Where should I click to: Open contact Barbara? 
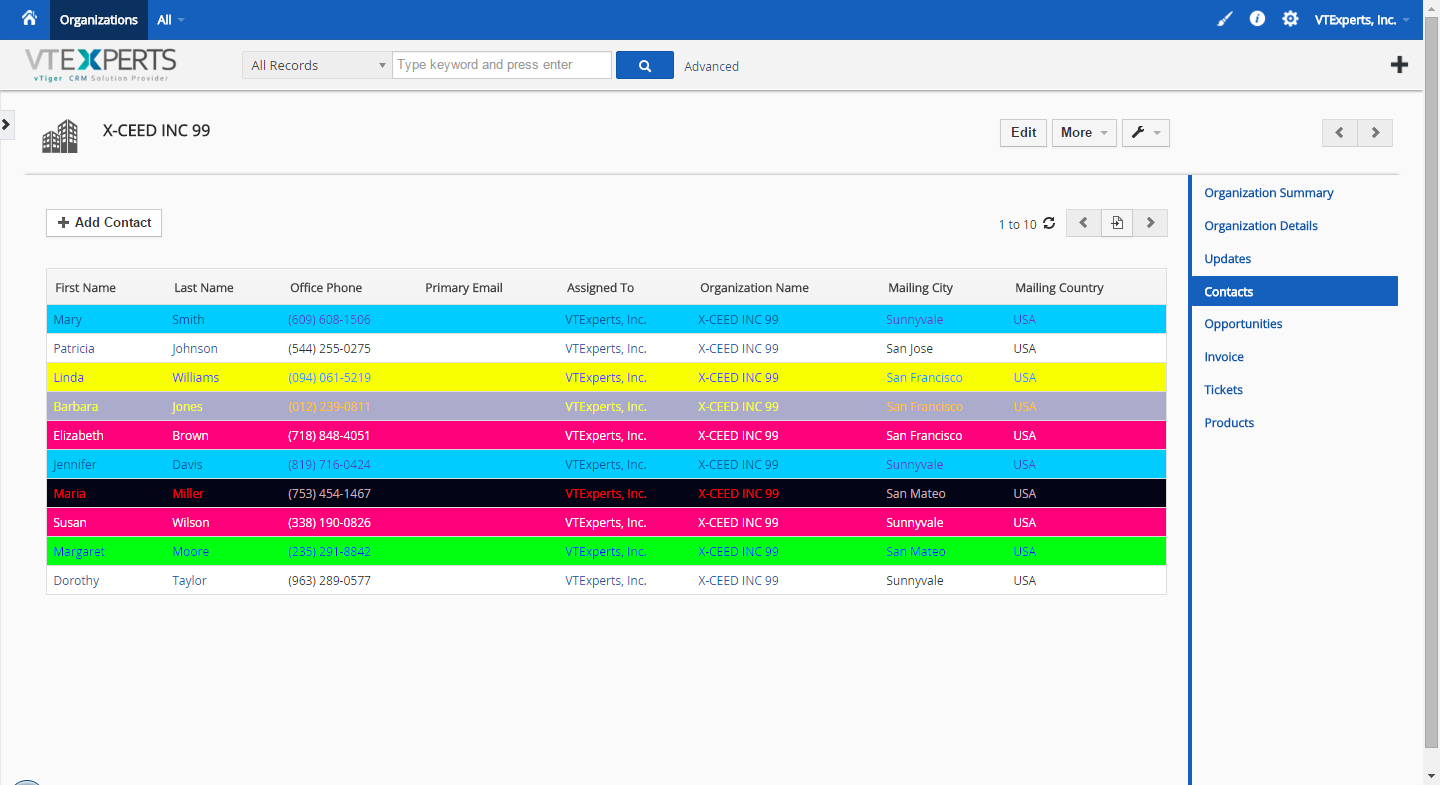pos(76,407)
